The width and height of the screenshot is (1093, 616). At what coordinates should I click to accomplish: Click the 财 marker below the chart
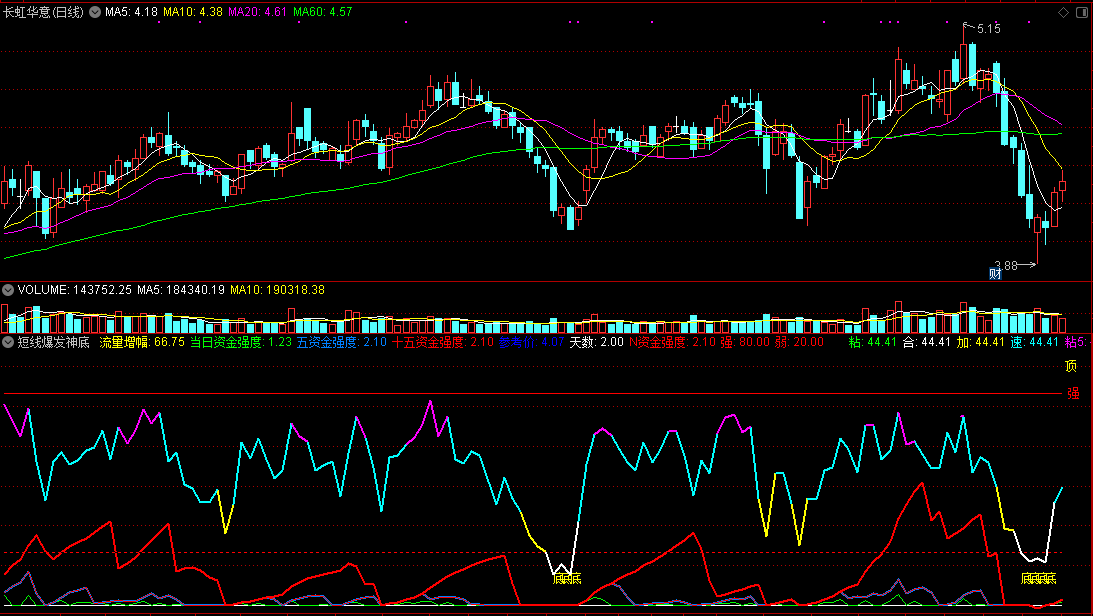click(995, 274)
